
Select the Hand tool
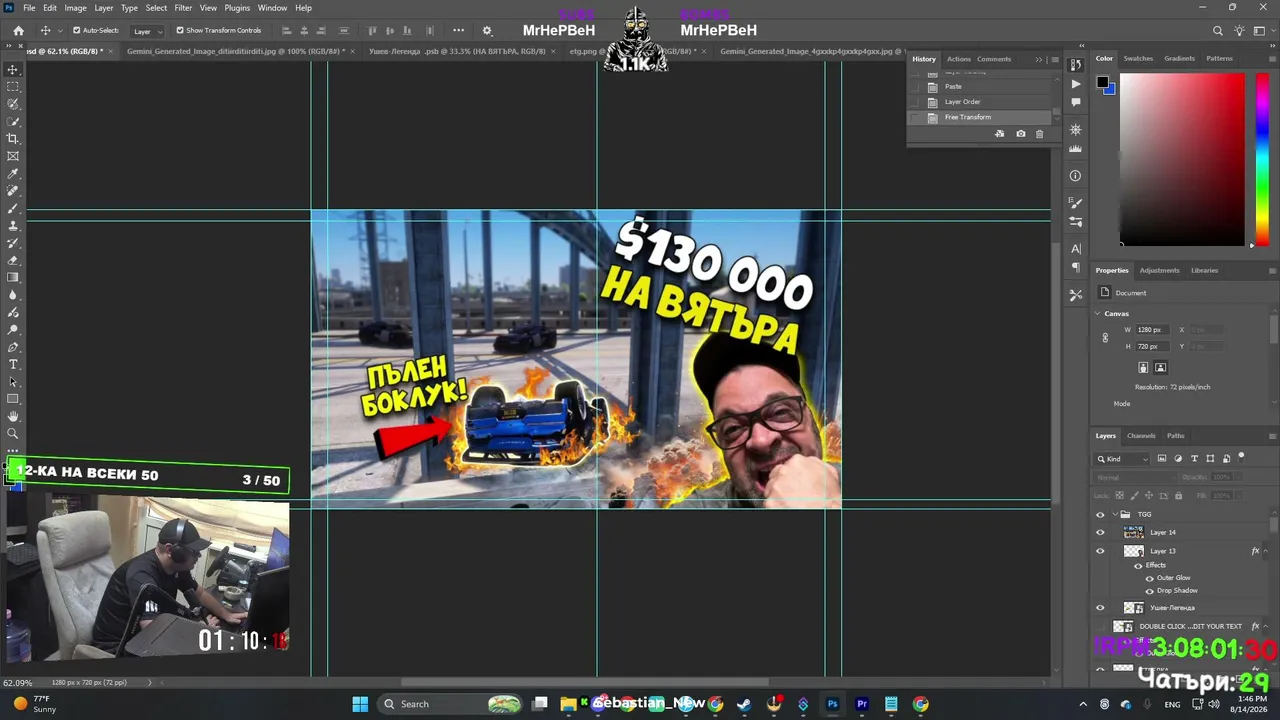(x=13, y=416)
